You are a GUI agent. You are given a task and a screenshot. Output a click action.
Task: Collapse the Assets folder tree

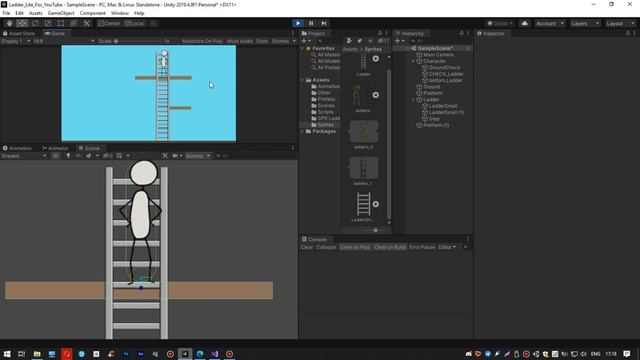point(302,80)
